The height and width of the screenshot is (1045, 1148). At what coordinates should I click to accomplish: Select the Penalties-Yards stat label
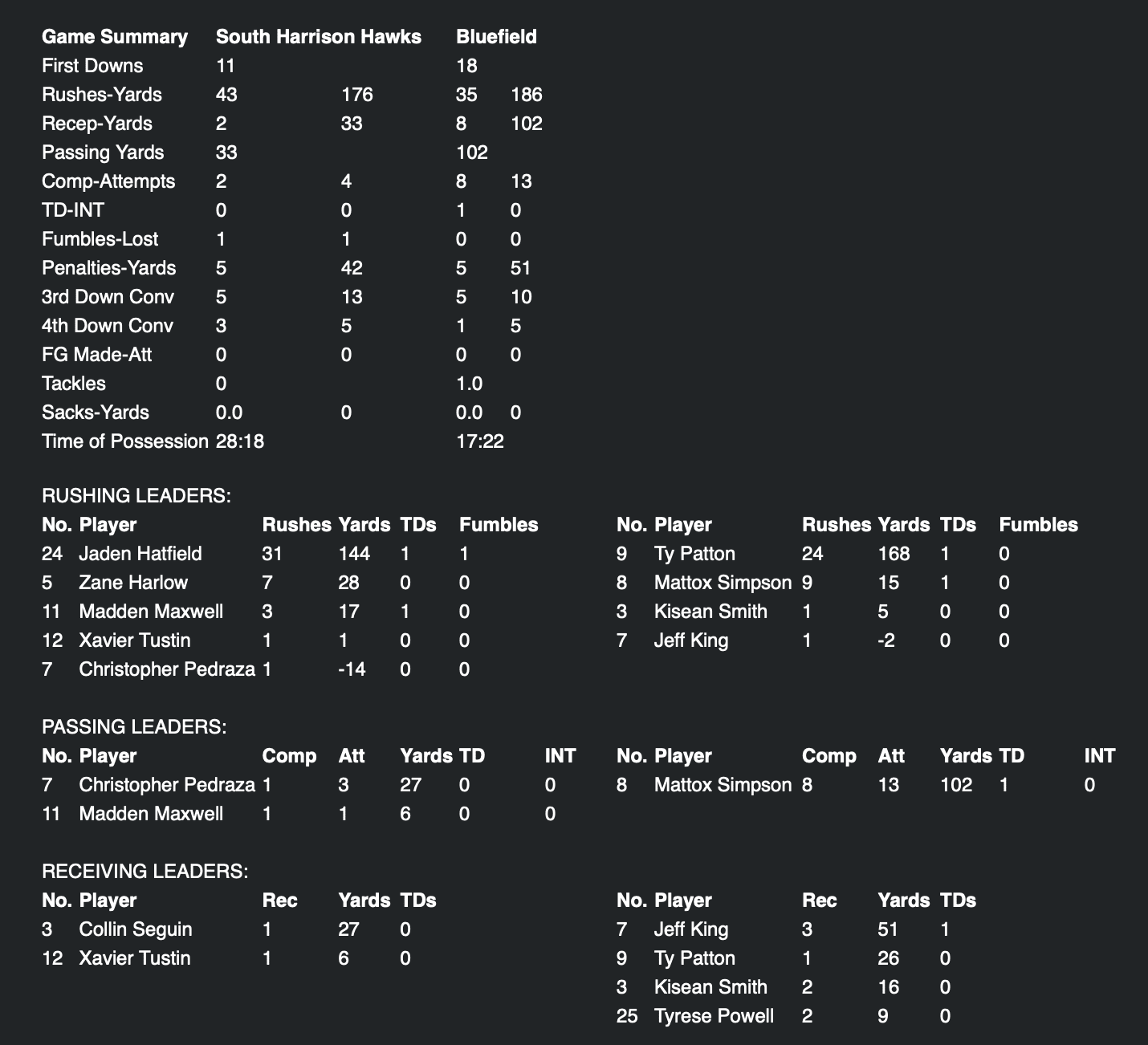[108, 268]
